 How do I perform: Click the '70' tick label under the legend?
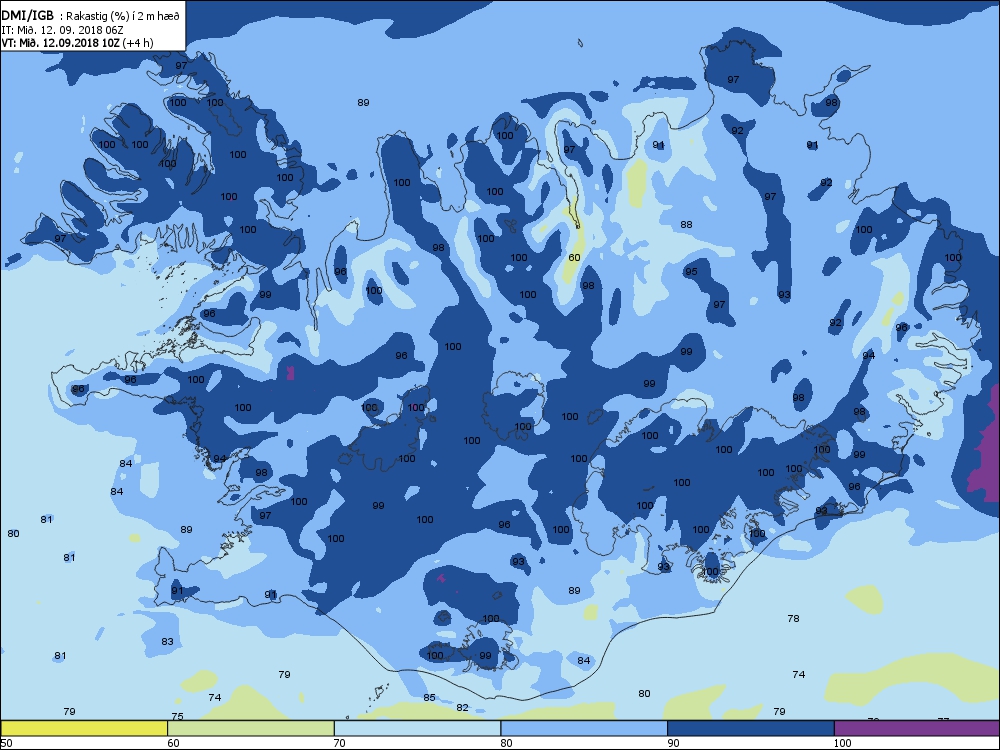[x=340, y=743]
